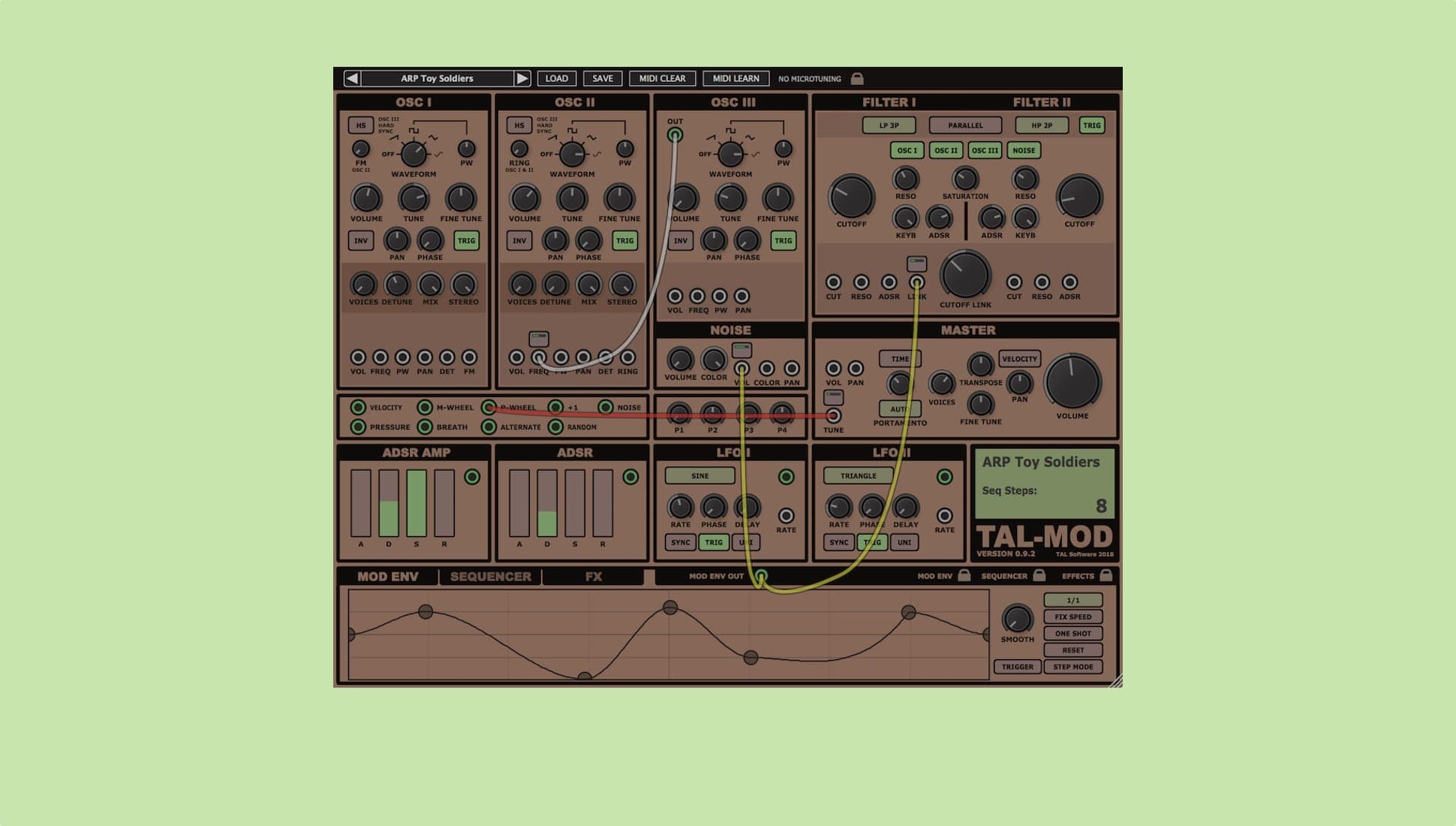Click the ADSR decay slider
The image size is (1456, 826).
[547, 503]
